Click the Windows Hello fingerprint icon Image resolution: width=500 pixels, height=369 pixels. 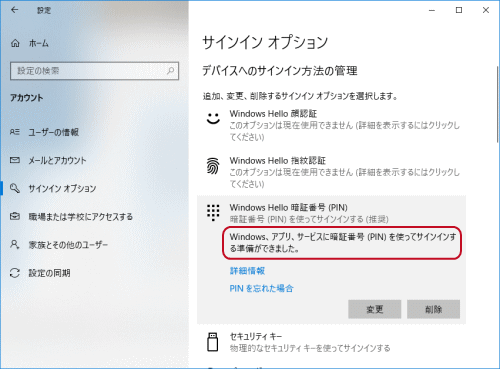[x=213, y=166]
